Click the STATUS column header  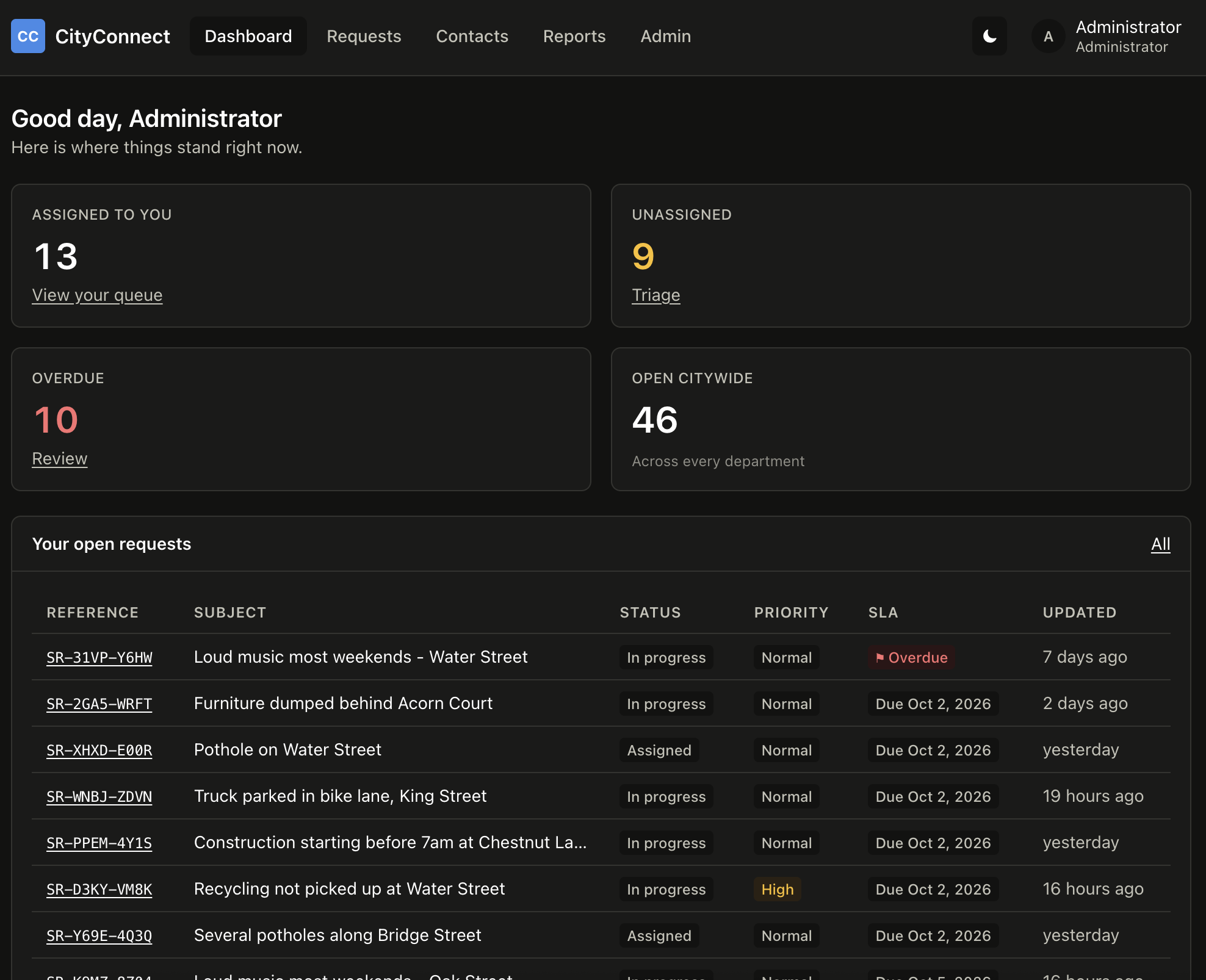[650, 613]
